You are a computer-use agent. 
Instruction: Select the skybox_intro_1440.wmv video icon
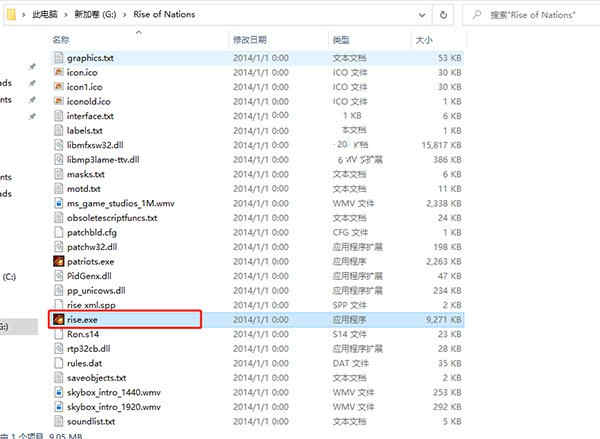pos(59,392)
